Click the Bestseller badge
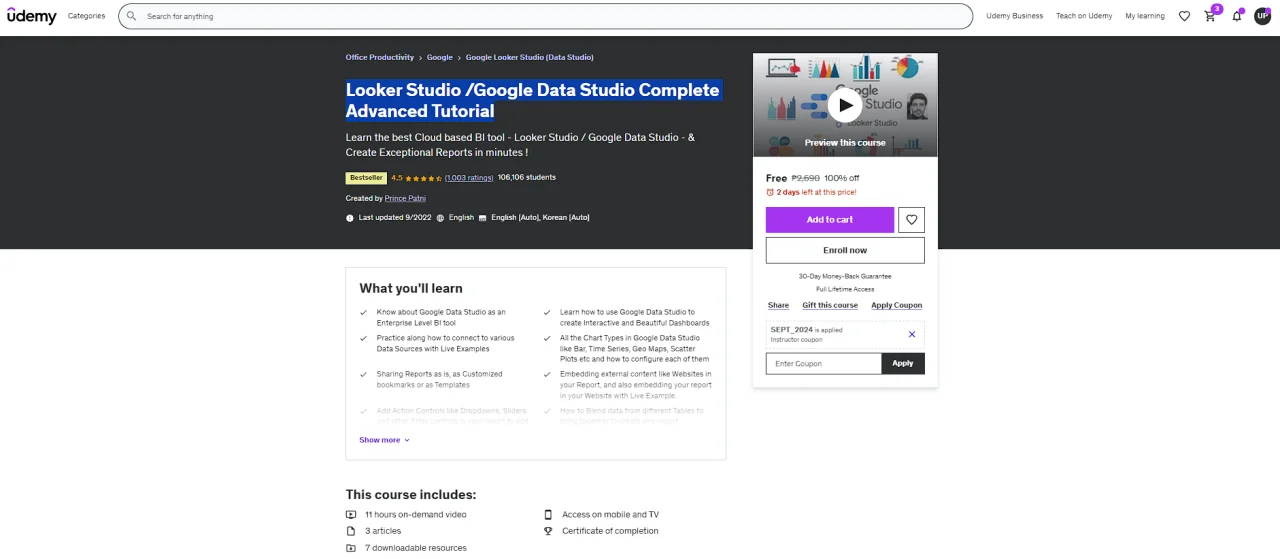This screenshot has width=1280, height=559. coord(366,178)
